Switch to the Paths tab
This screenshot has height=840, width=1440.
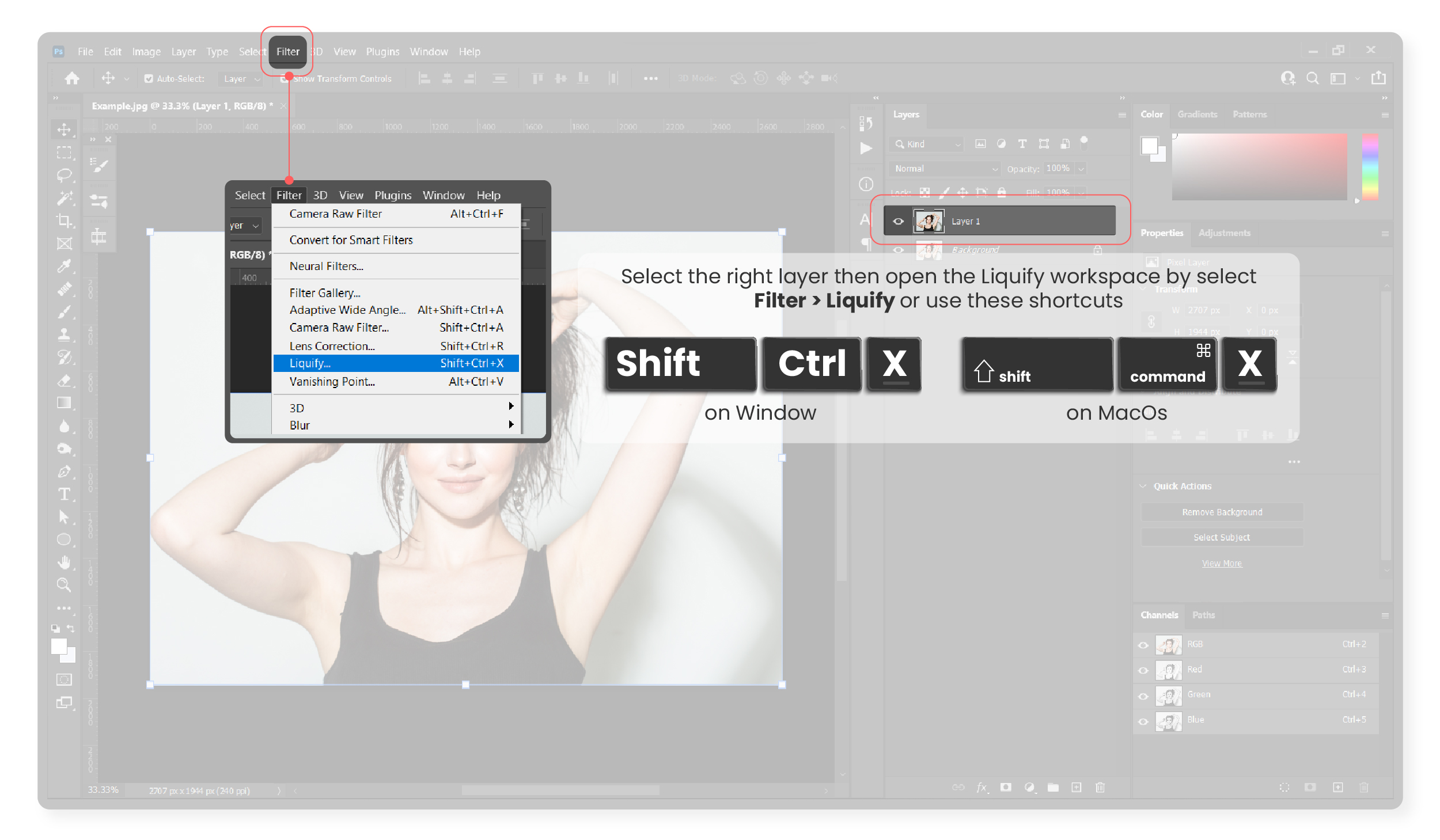coord(1203,615)
